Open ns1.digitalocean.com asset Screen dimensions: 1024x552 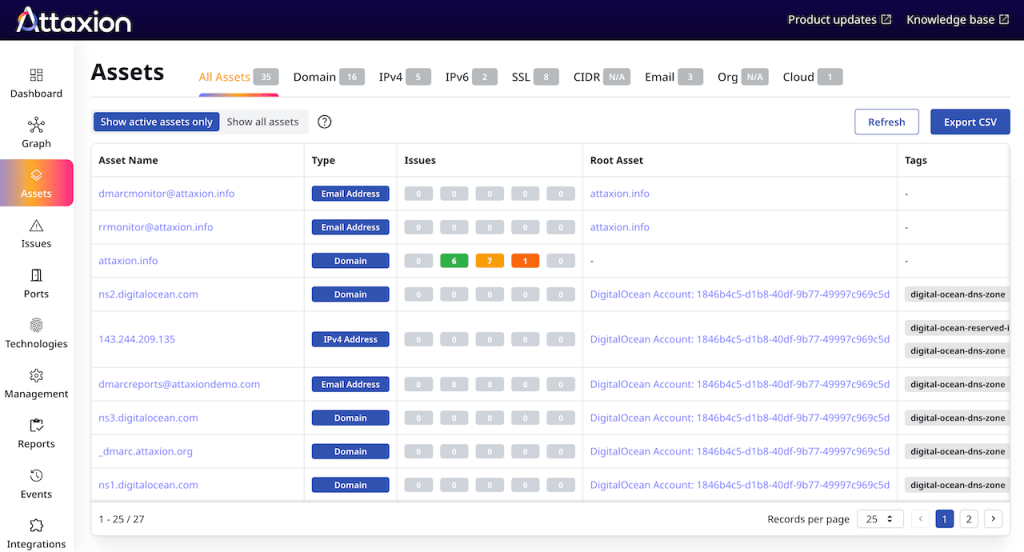click(x=148, y=485)
